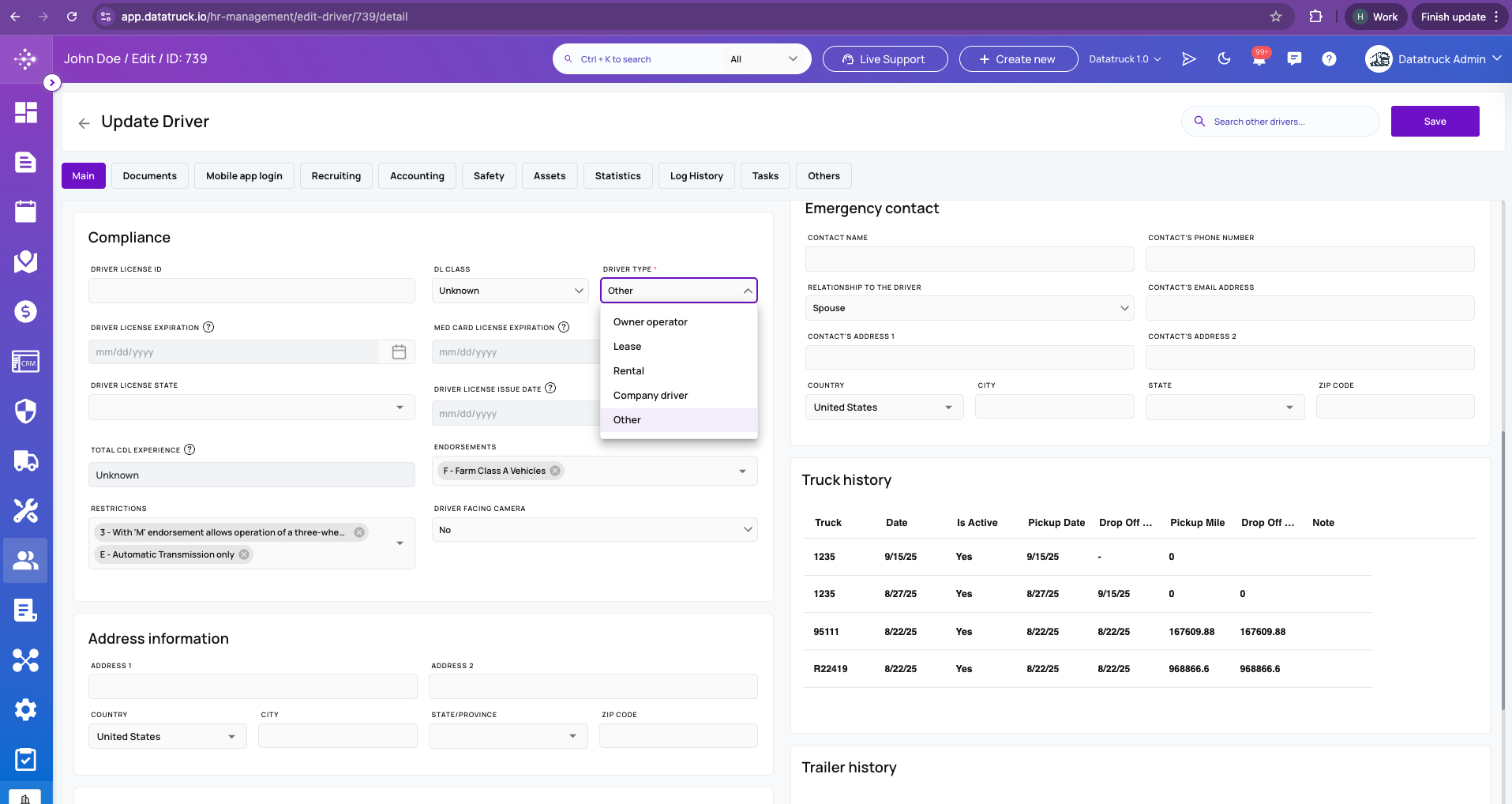The height and width of the screenshot is (804, 1512).
Task: Remove Automatic Transmission only restriction
Action: pyautogui.click(x=244, y=554)
